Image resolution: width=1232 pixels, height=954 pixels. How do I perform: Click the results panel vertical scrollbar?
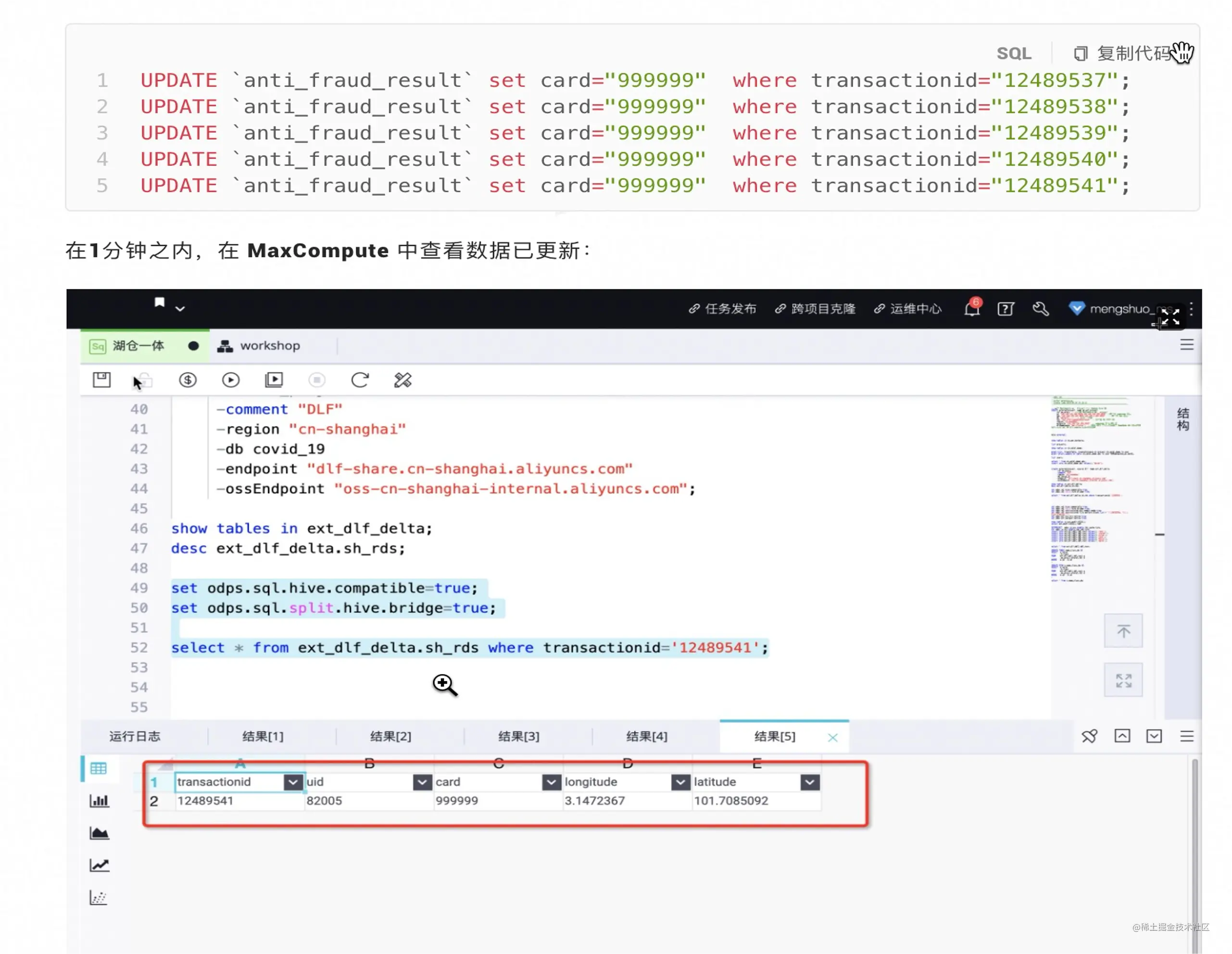1194,855
